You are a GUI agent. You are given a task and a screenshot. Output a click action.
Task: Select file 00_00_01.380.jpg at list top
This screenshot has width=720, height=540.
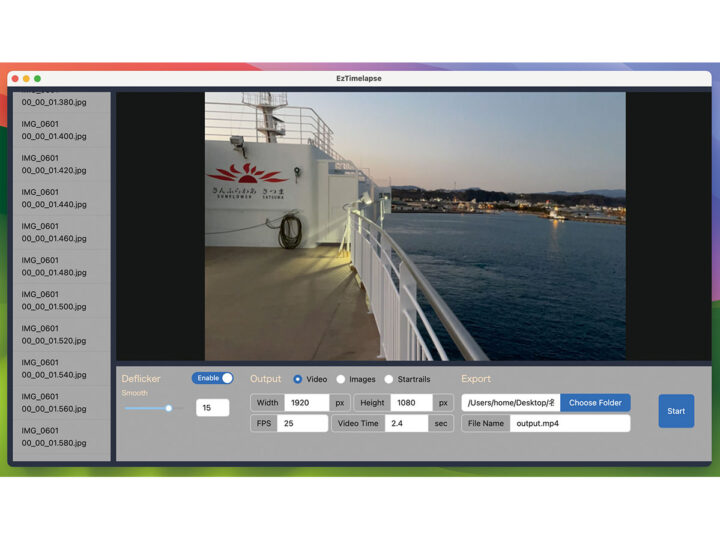point(62,102)
